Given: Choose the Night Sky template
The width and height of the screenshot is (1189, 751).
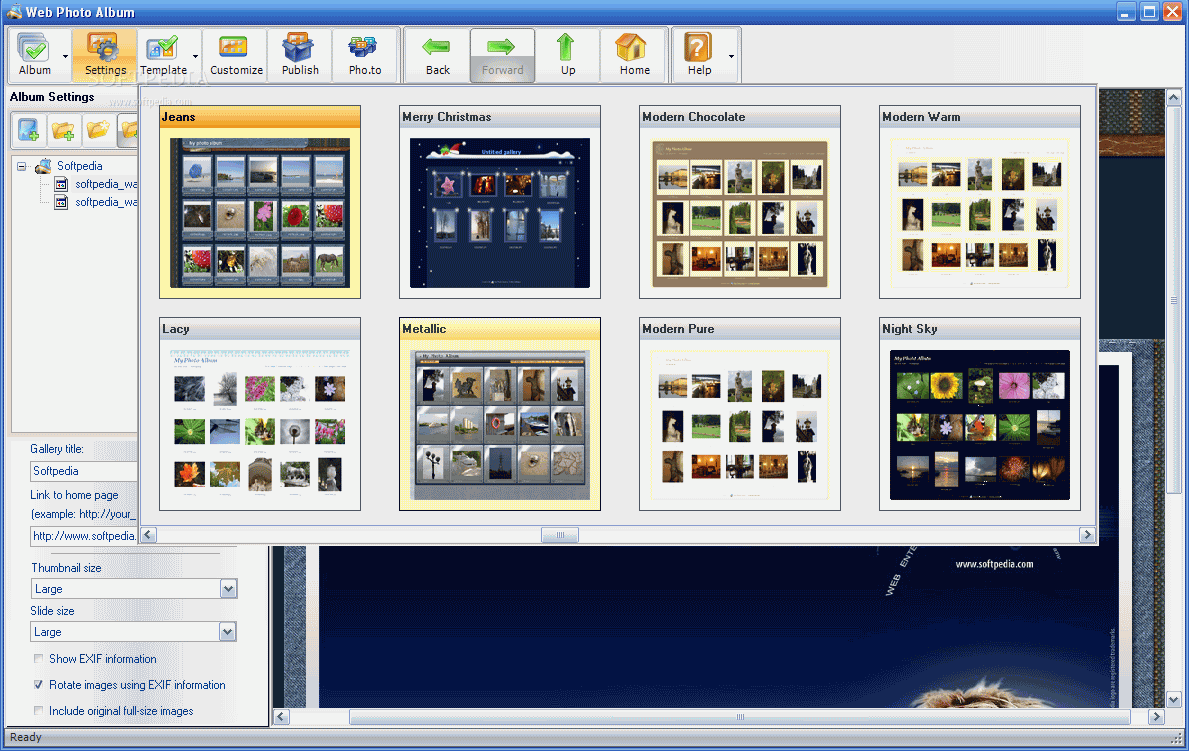Looking at the screenshot, I should [980, 414].
